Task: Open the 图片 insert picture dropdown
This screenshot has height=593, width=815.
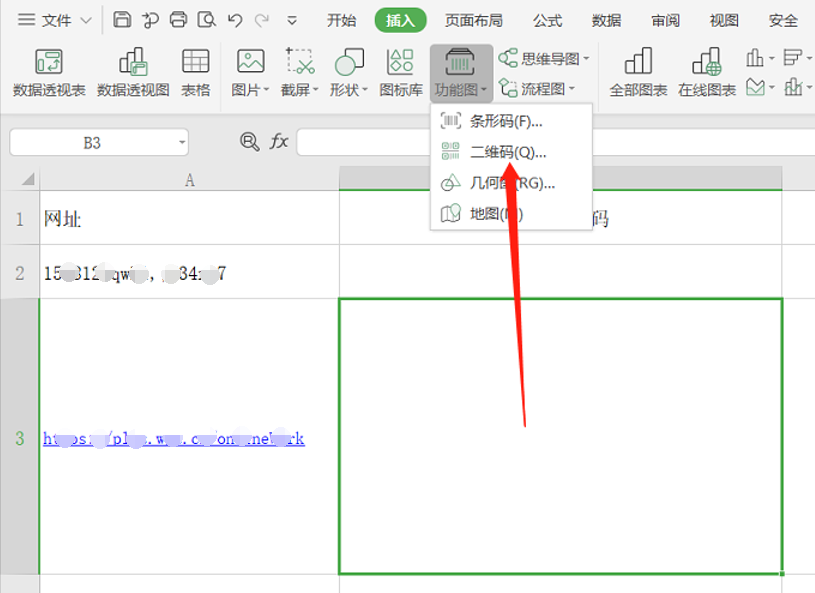Action: coord(250,72)
